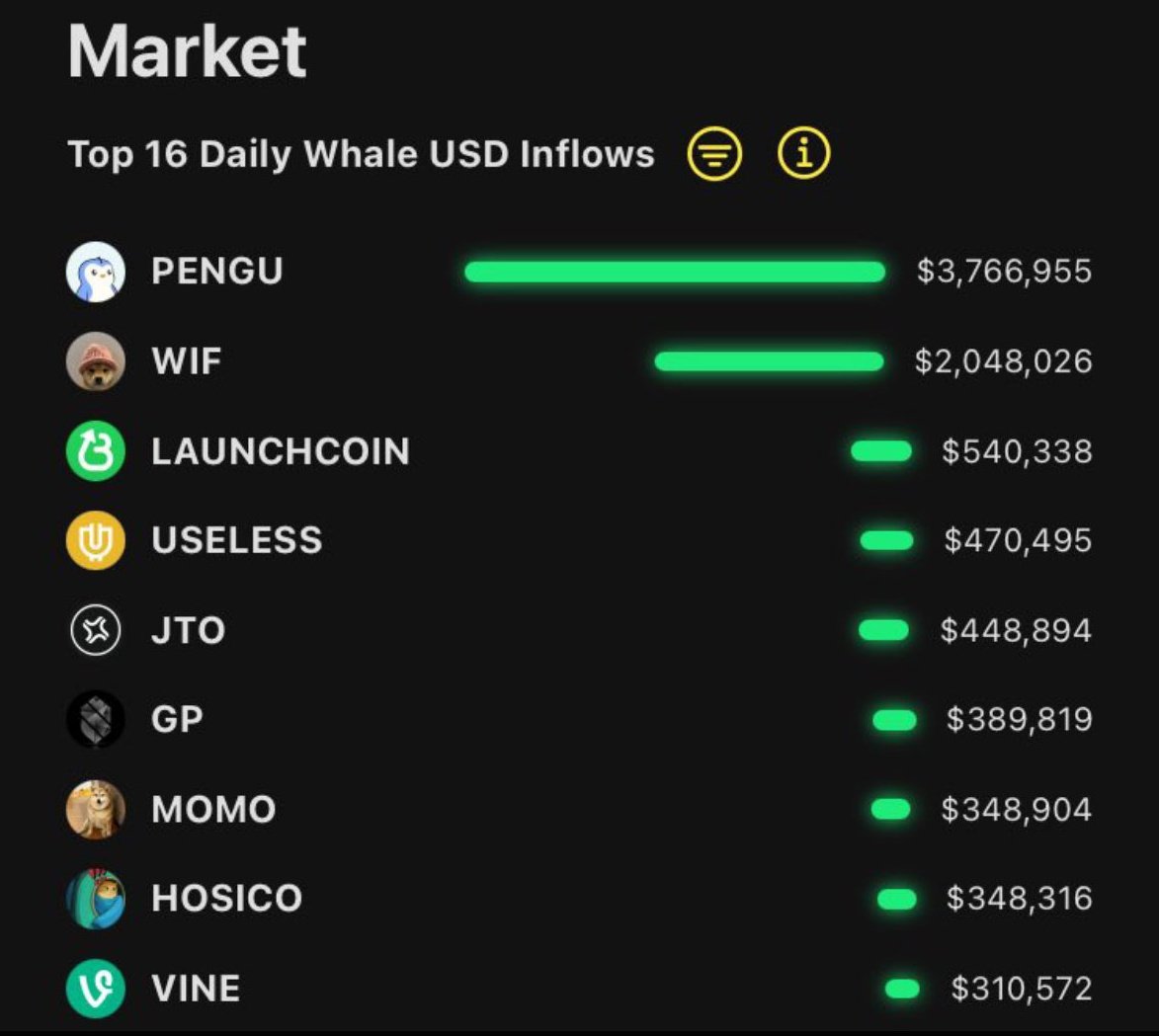
Task: Select the yellow USELESS coin icon
Action: pos(96,540)
